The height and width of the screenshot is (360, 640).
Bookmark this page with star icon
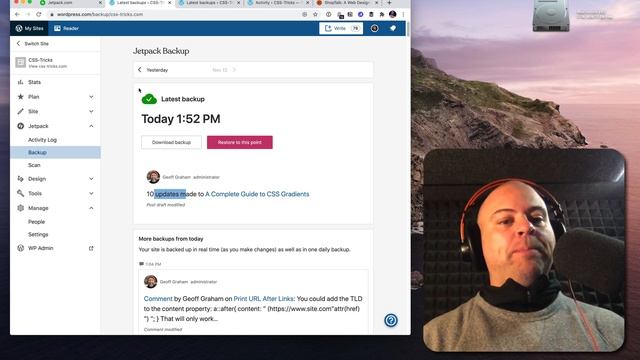pyautogui.click(x=315, y=14)
